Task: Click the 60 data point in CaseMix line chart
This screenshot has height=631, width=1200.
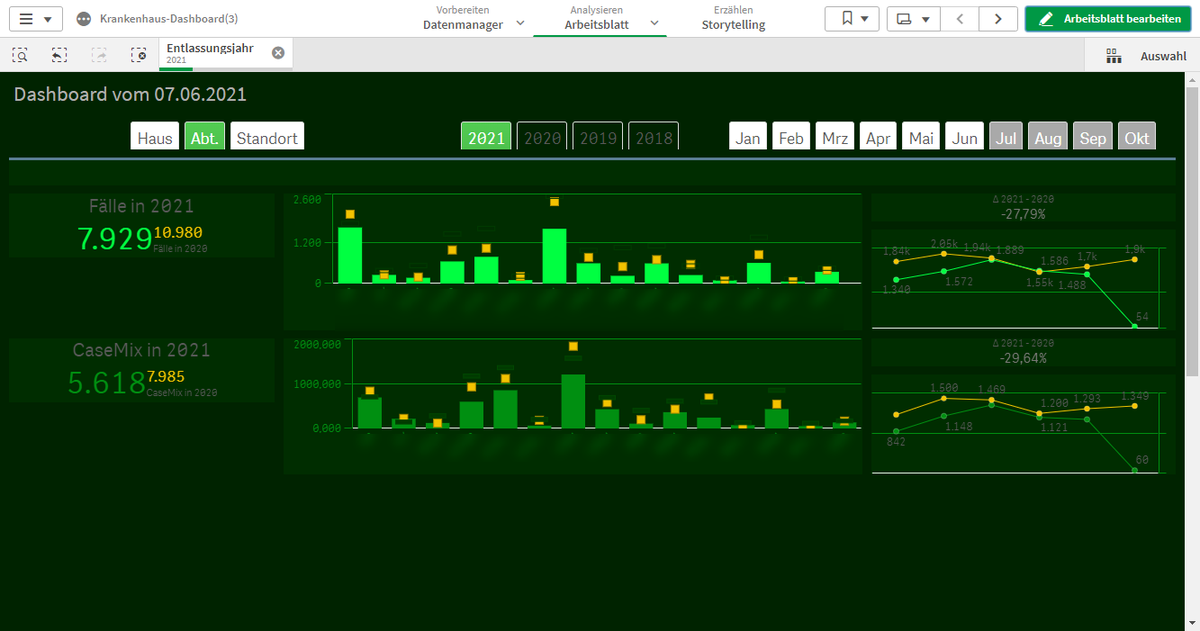Action: pos(1134,469)
